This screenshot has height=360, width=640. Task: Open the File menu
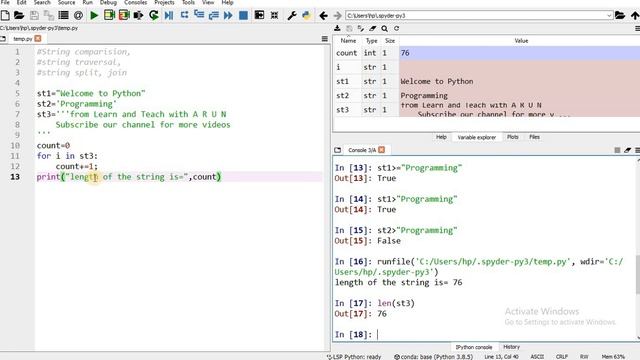(5, 2)
